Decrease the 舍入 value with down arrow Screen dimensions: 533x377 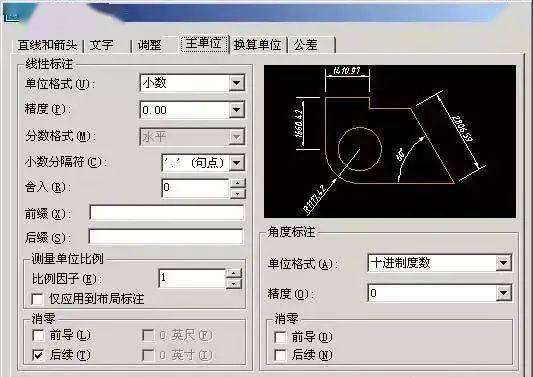point(237,193)
